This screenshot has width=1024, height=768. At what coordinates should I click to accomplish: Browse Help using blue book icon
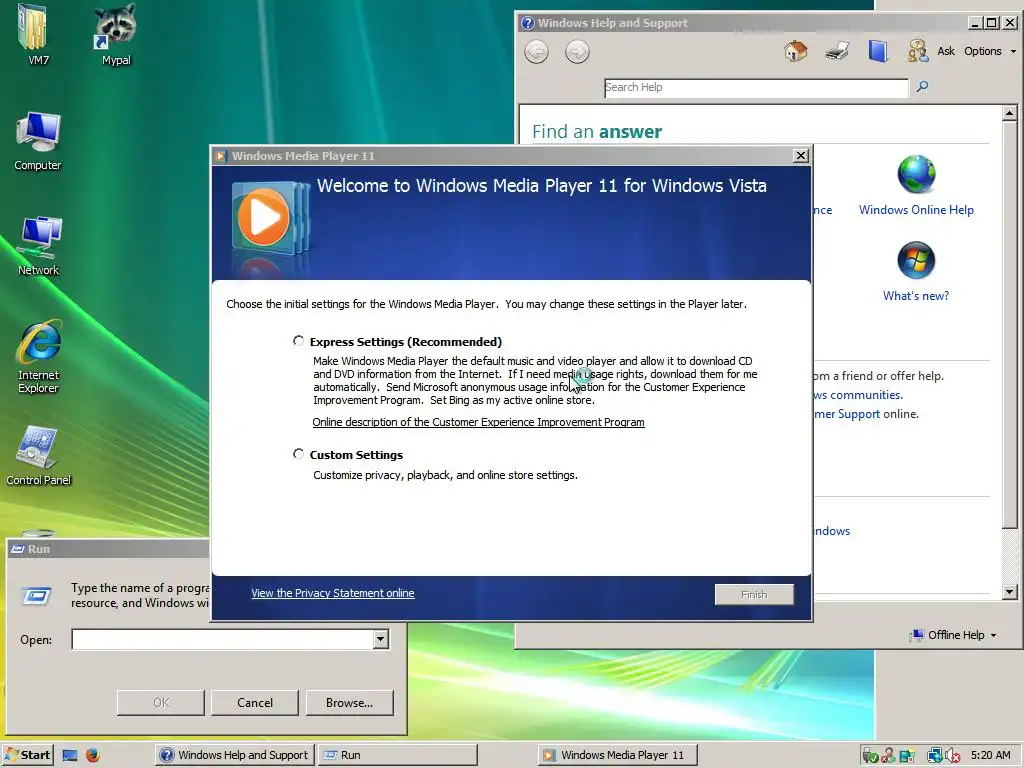(x=878, y=51)
